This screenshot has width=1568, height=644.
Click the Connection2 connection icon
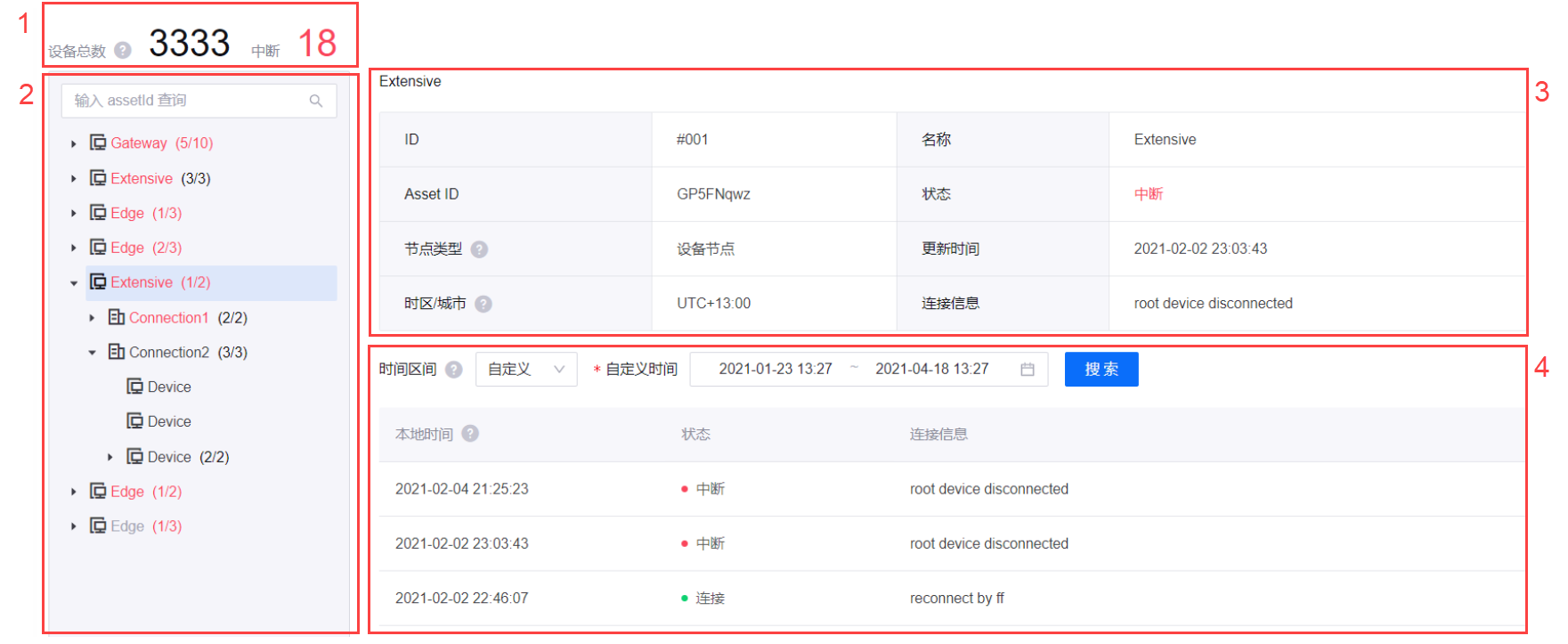coord(117,352)
